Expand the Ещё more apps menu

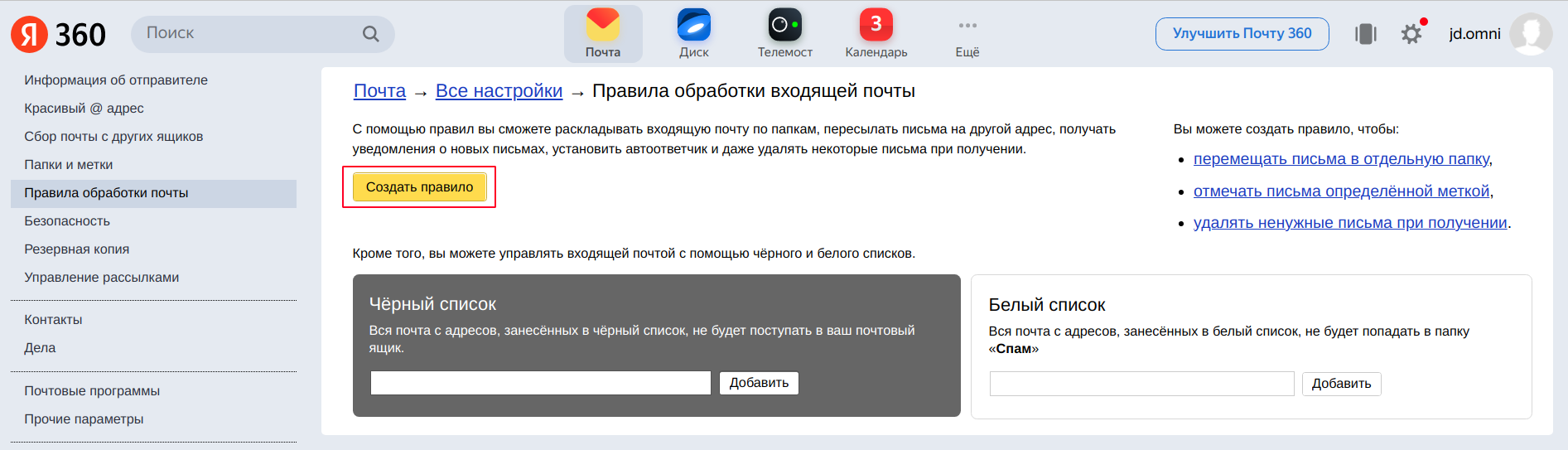967,34
